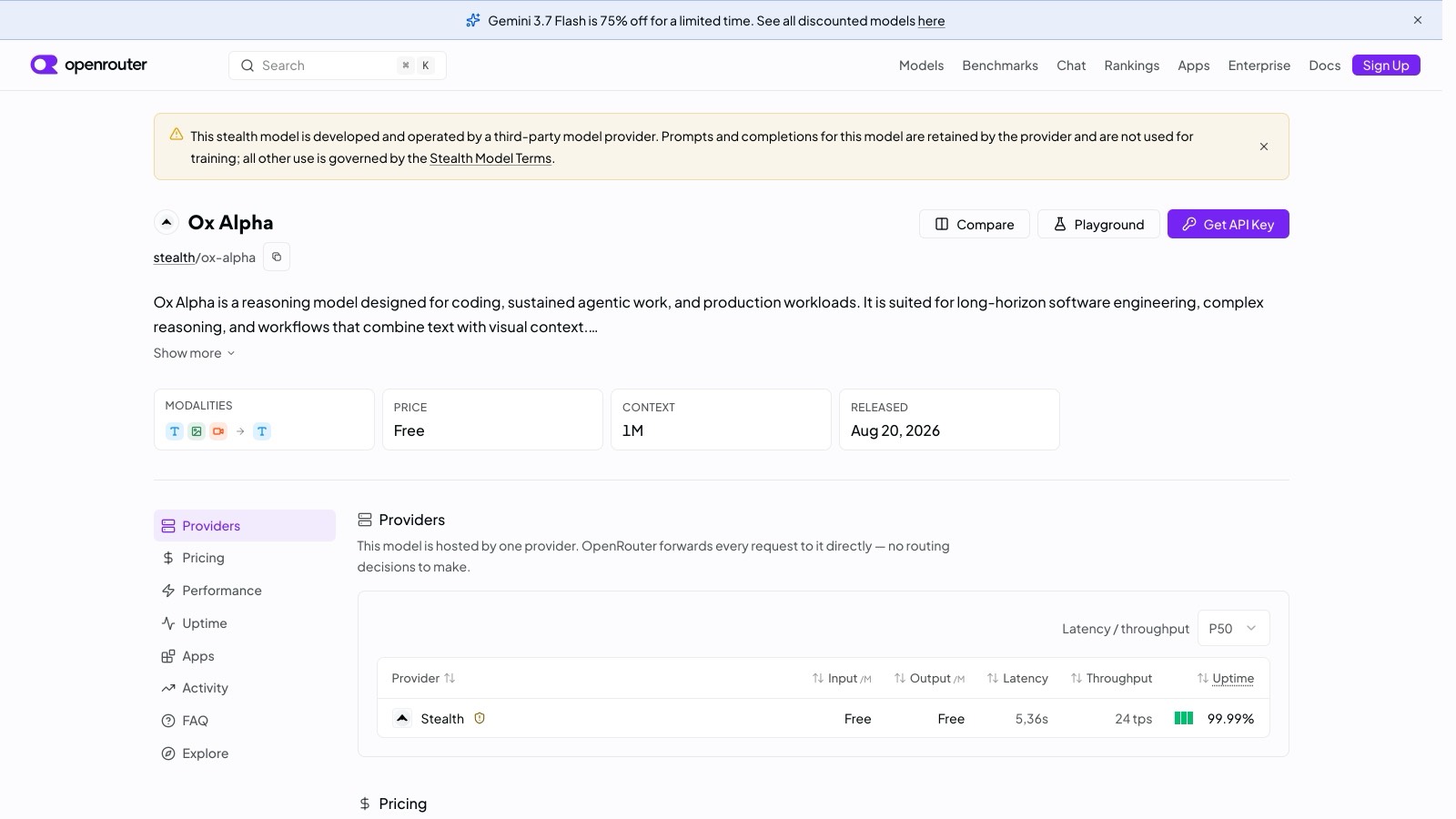Open Docs in top navigation
The image size is (1456, 819).
point(1324,66)
